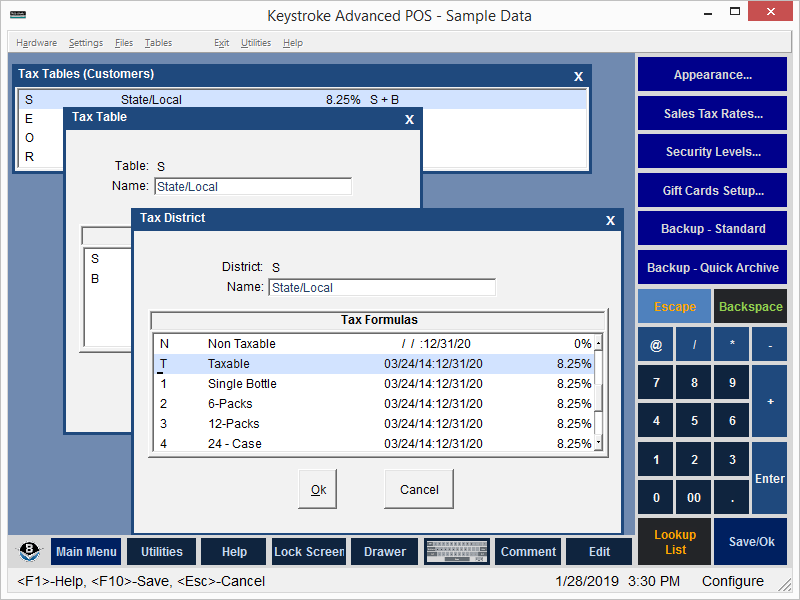Screen dimensions: 800x600
Task: Click Lock Screen in bottom toolbar
Action: (x=309, y=552)
